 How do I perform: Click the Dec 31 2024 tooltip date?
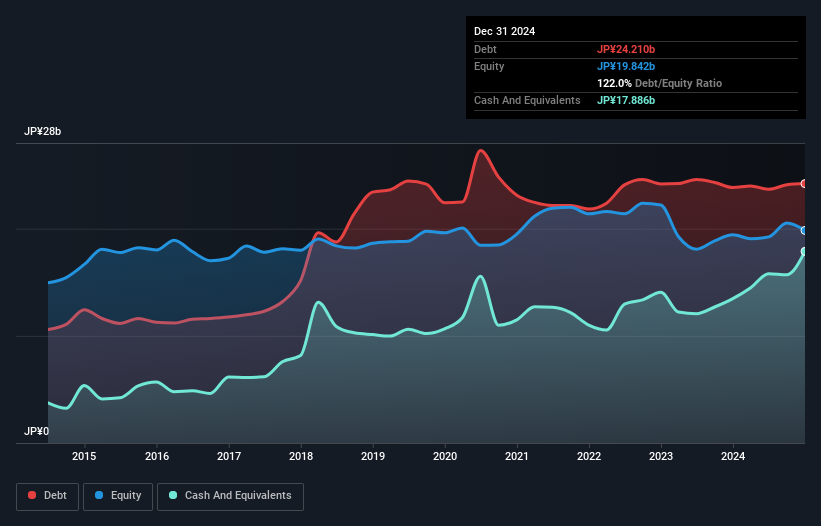[504, 31]
